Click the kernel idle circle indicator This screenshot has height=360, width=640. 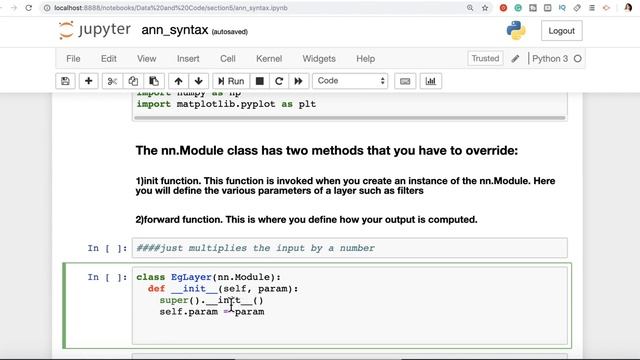tap(577, 59)
